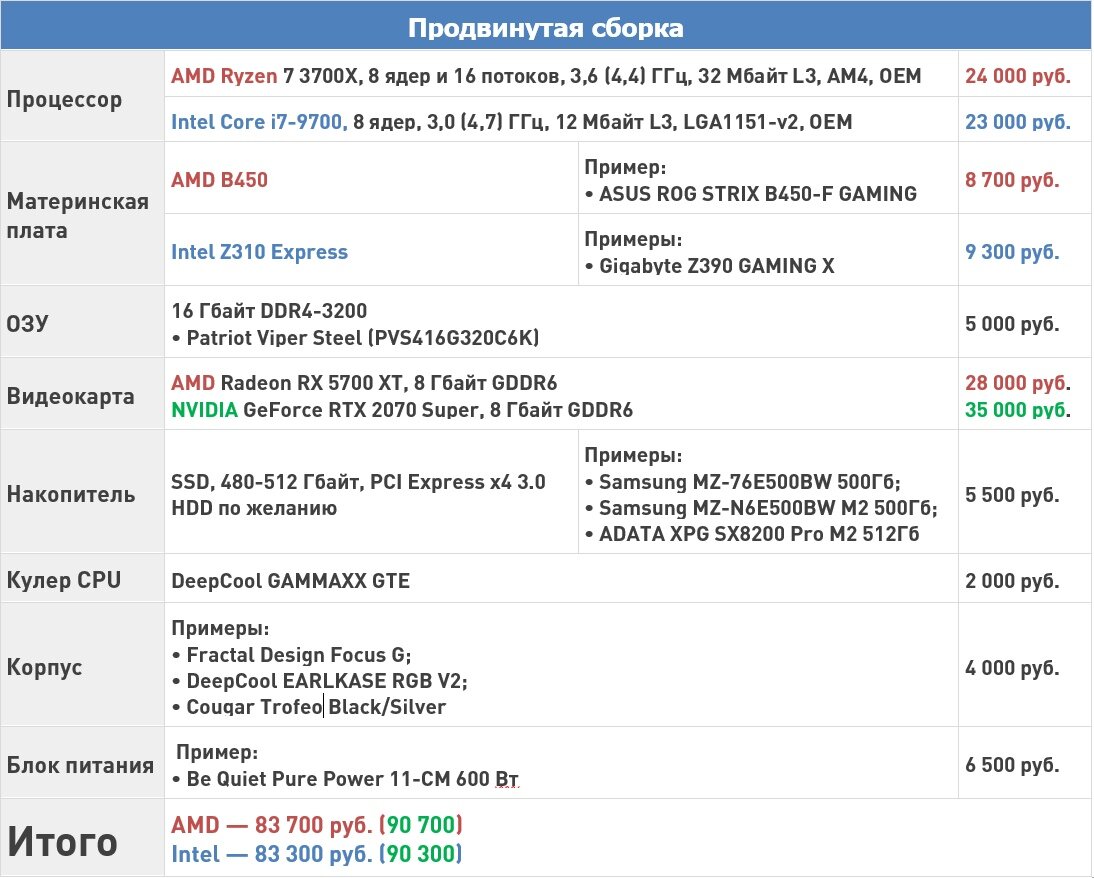Click the 'Накопитель' row label
This screenshot has height=878, width=1094.
click(x=70, y=494)
